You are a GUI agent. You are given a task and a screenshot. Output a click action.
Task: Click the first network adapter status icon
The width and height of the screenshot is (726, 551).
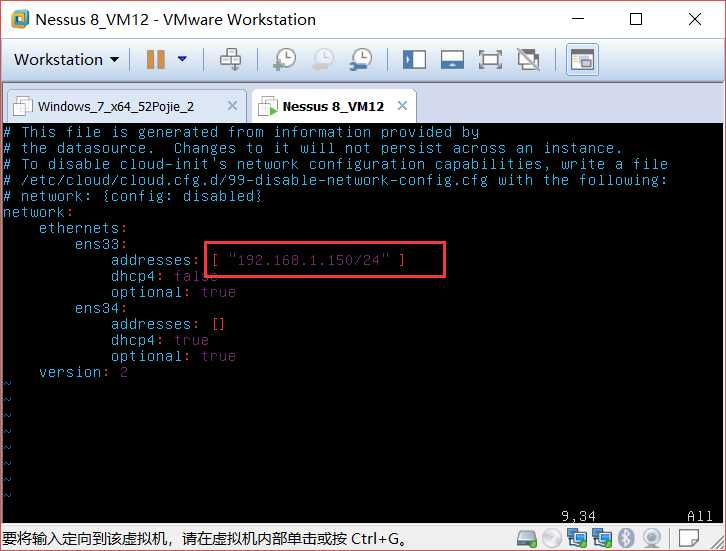click(577, 538)
